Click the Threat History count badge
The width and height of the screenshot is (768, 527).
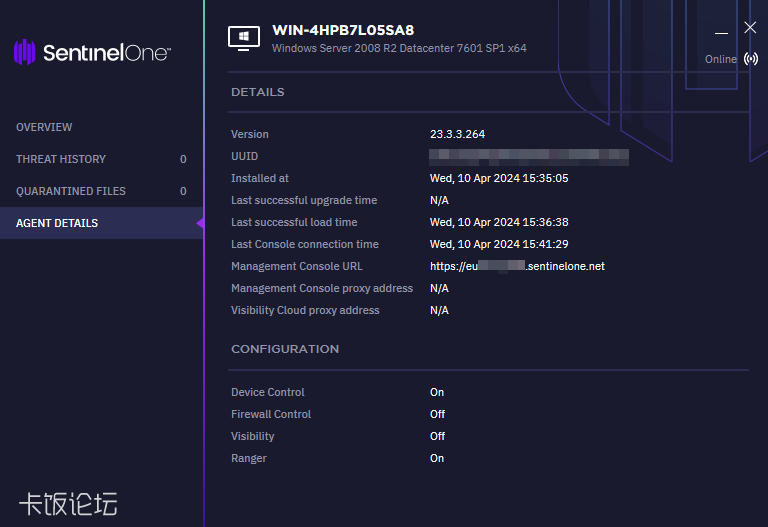[183, 159]
